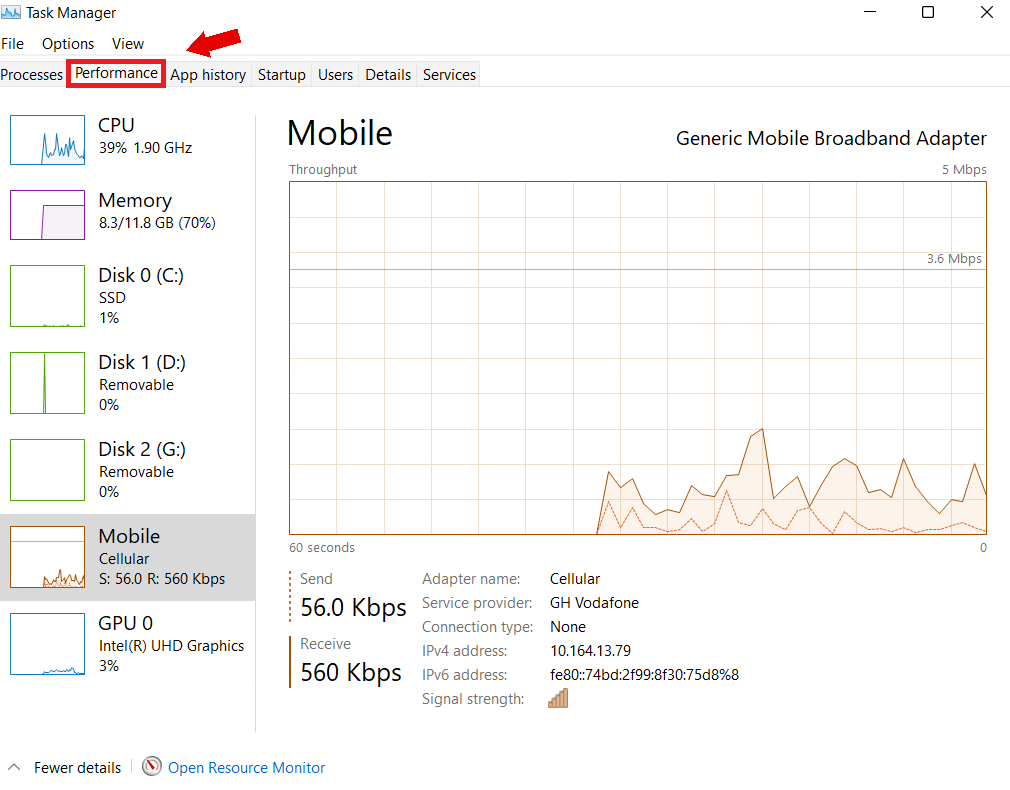This screenshot has height=790, width=1010.
Task: Select the Mobile Cellular adapter entry
Action: [128, 556]
